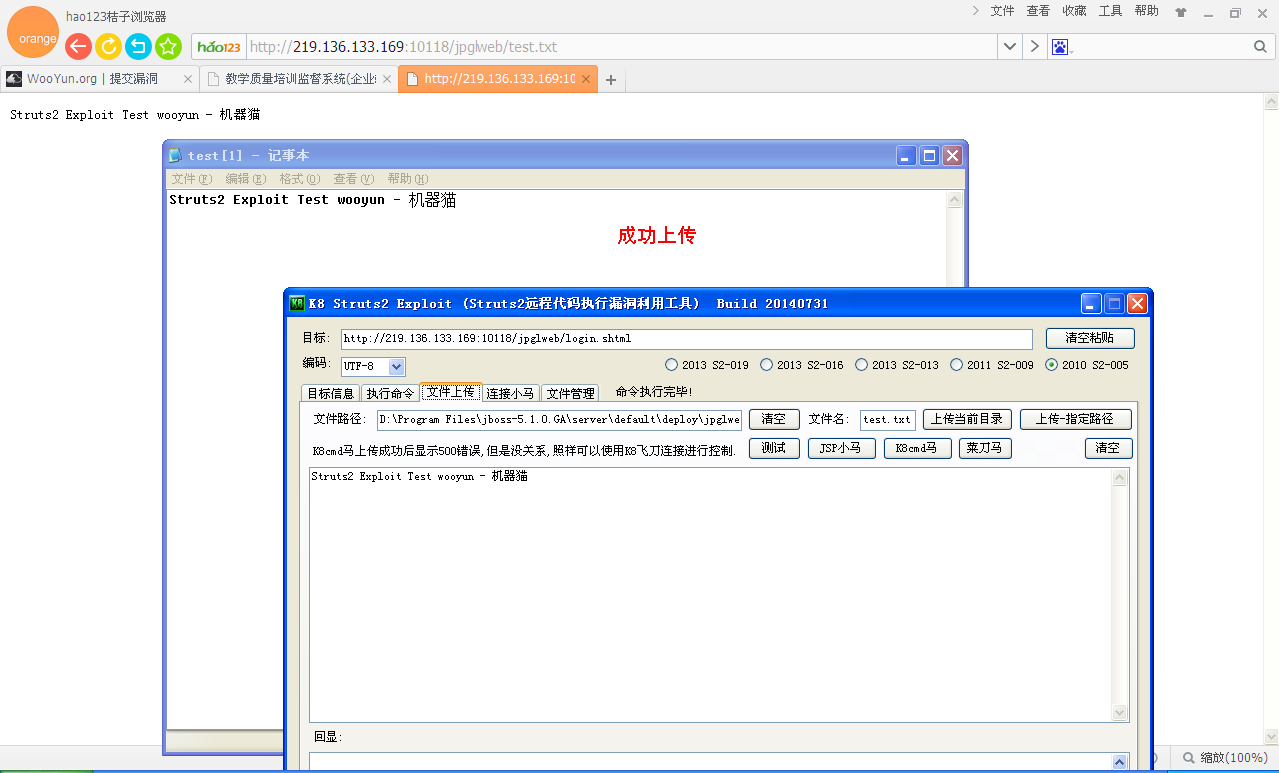Go back with the red arrow button

click(78, 46)
